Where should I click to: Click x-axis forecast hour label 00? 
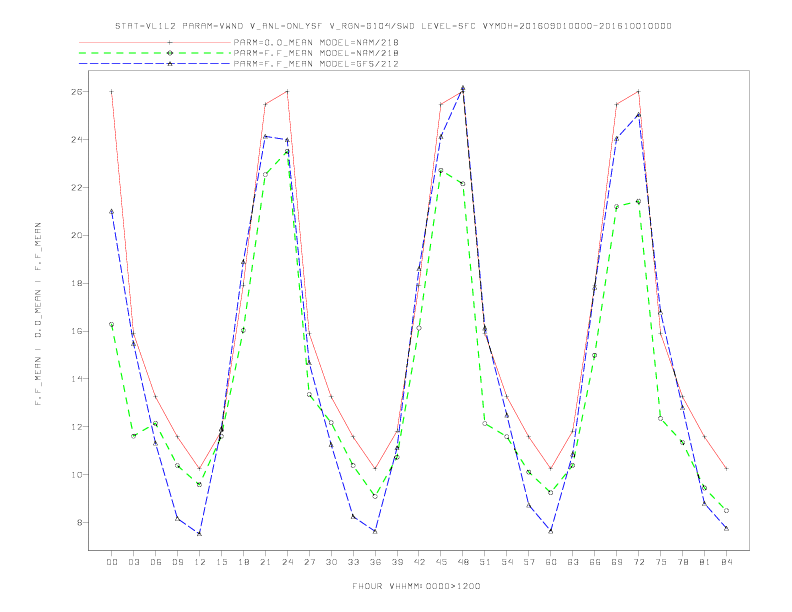(112, 562)
